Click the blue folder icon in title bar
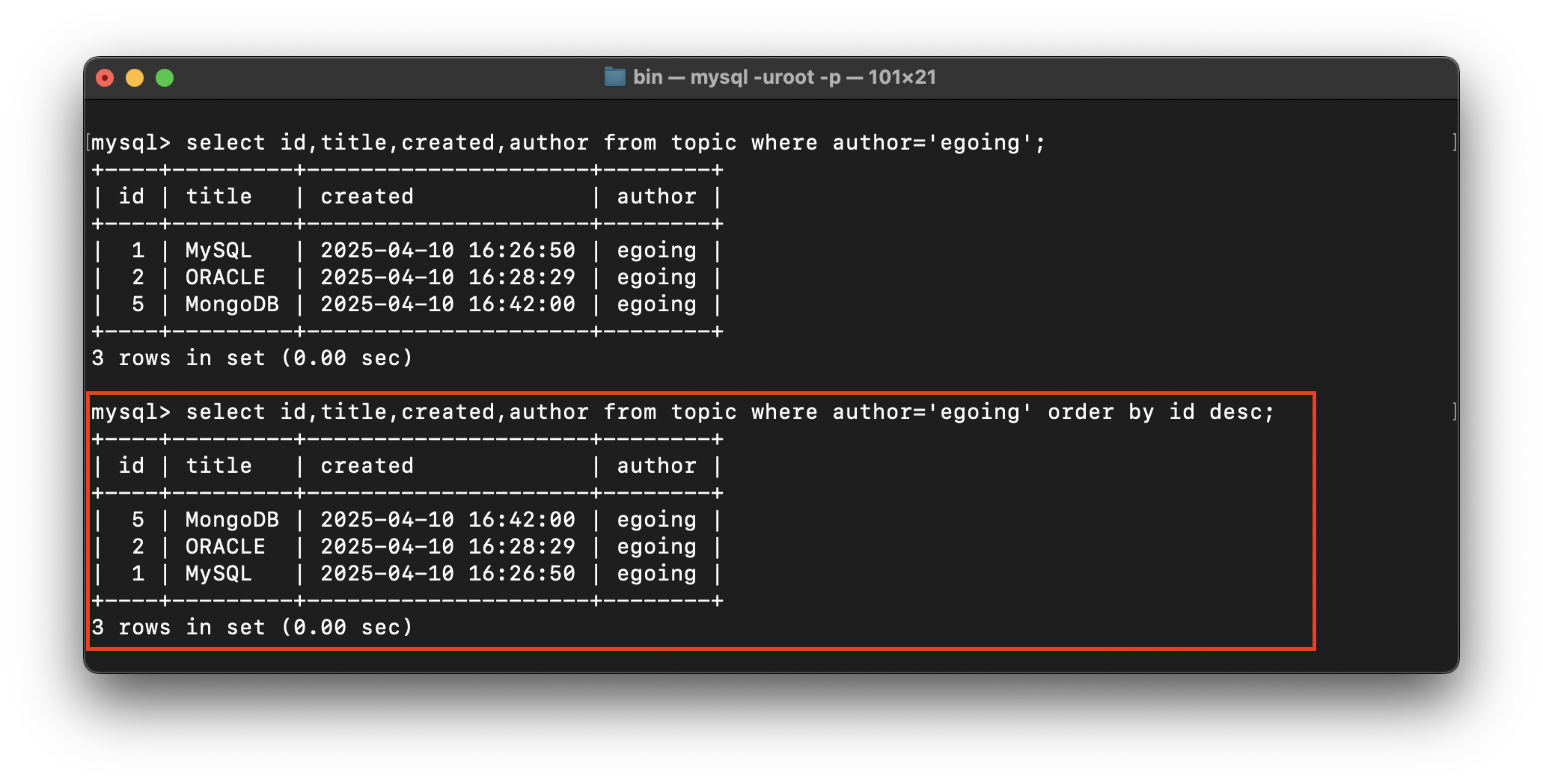 click(x=614, y=77)
